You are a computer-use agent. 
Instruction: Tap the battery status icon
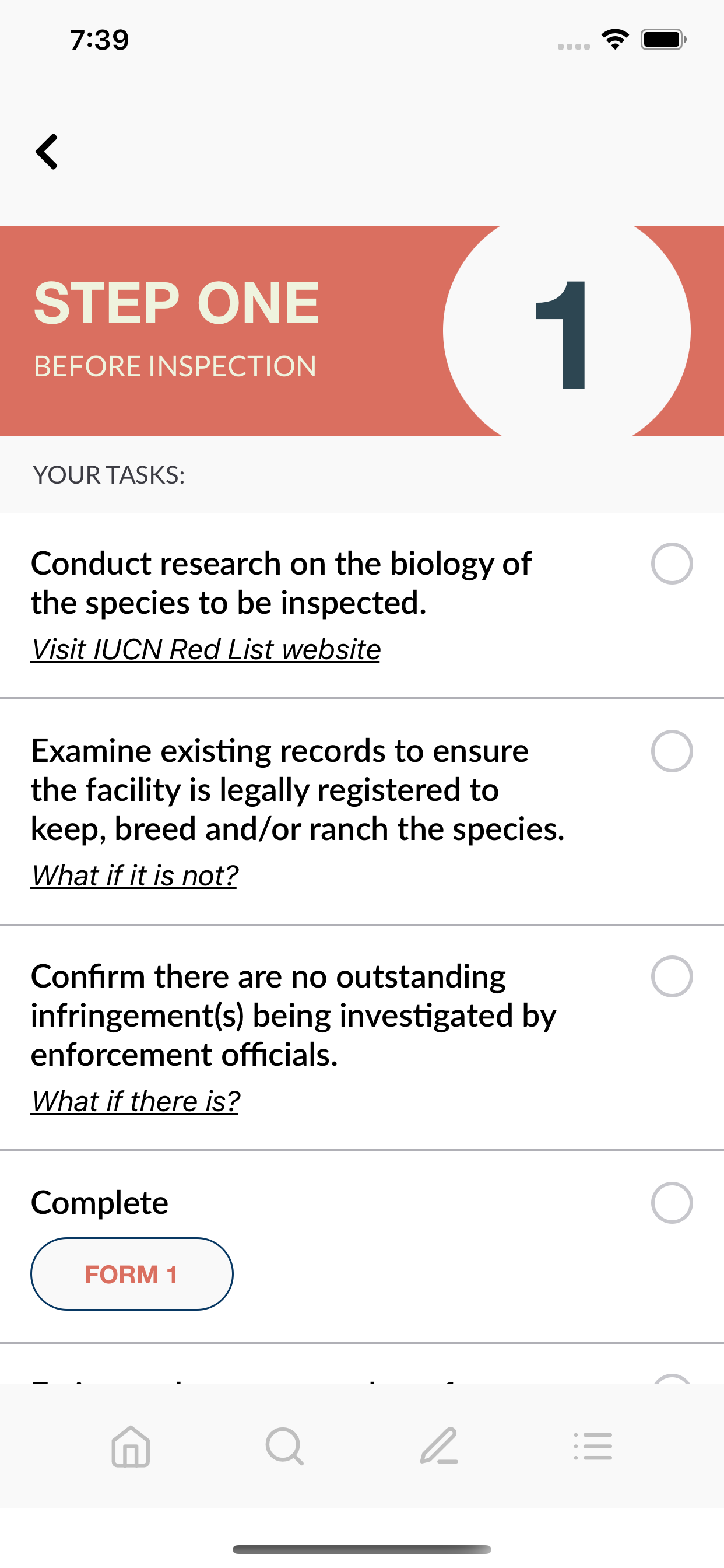click(x=664, y=40)
